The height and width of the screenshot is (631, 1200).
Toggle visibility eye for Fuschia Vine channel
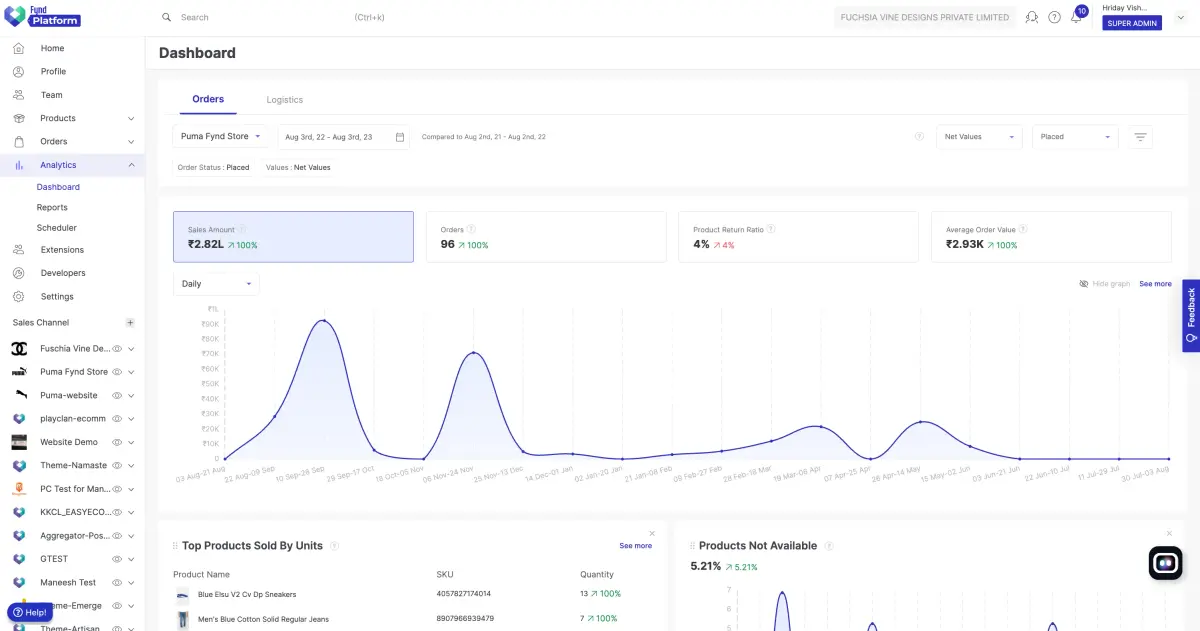pyautogui.click(x=117, y=349)
